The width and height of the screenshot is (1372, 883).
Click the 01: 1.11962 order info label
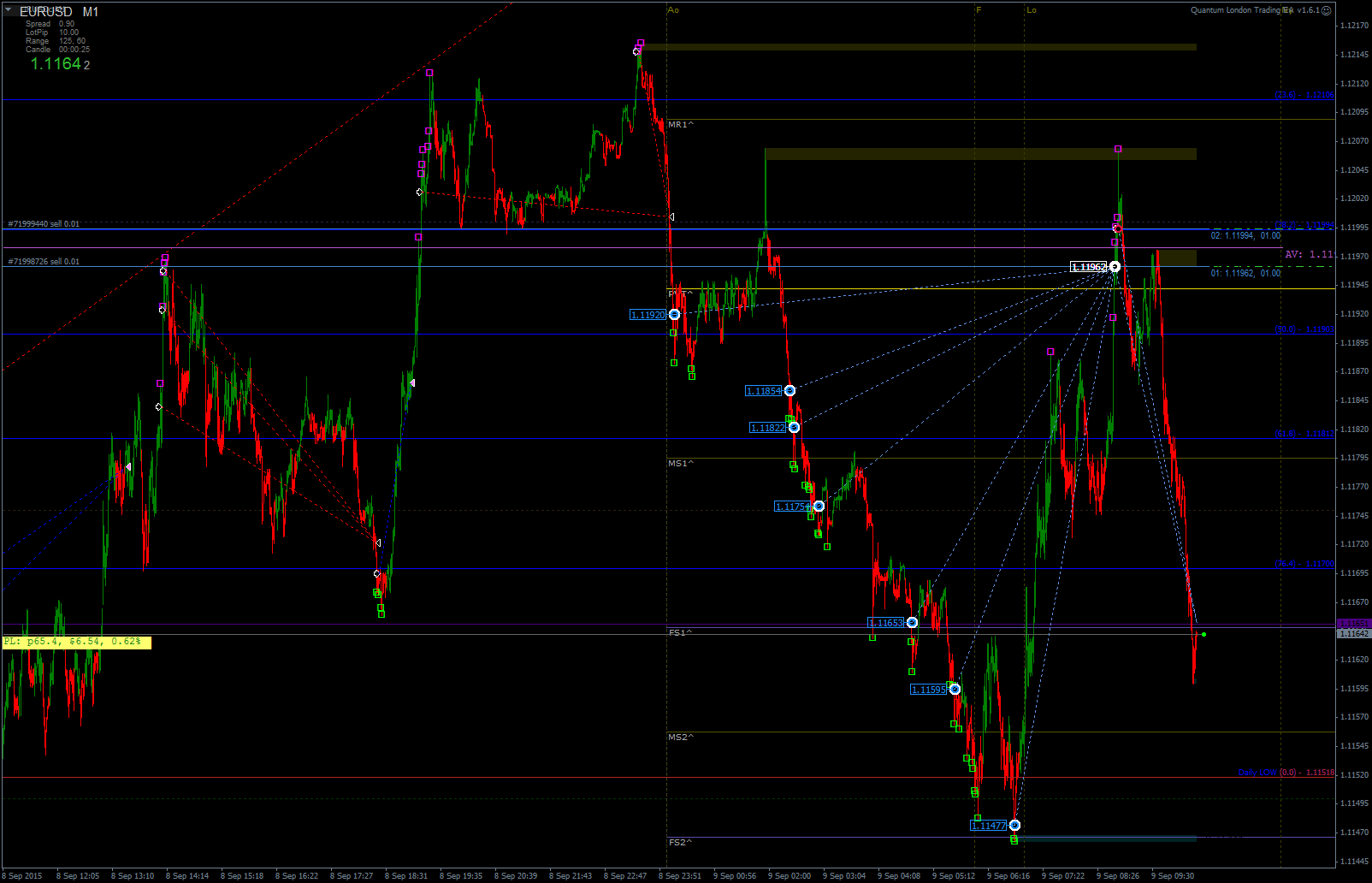[1245, 273]
